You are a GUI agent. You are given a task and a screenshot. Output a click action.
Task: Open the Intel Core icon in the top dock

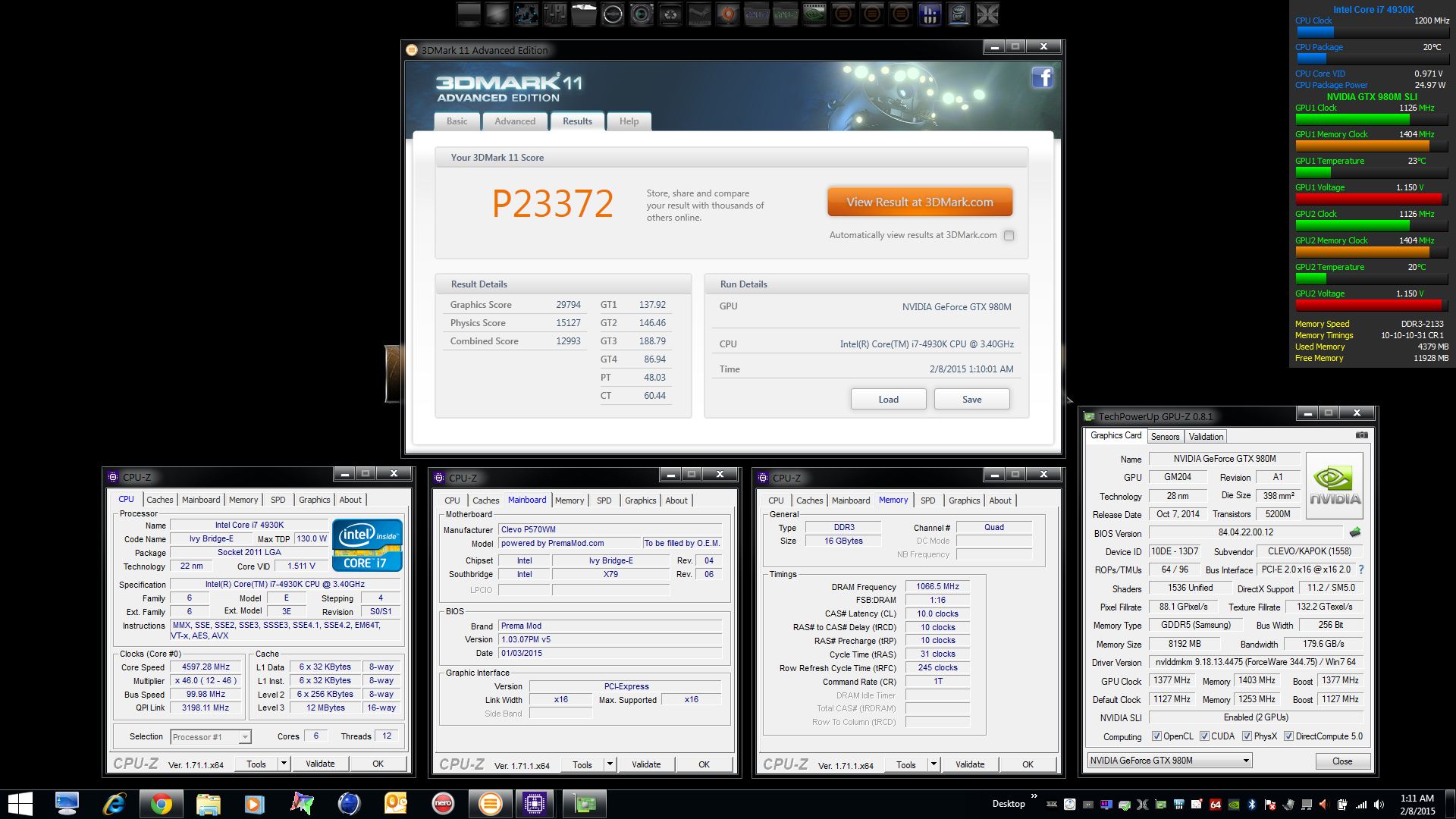coord(959,14)
